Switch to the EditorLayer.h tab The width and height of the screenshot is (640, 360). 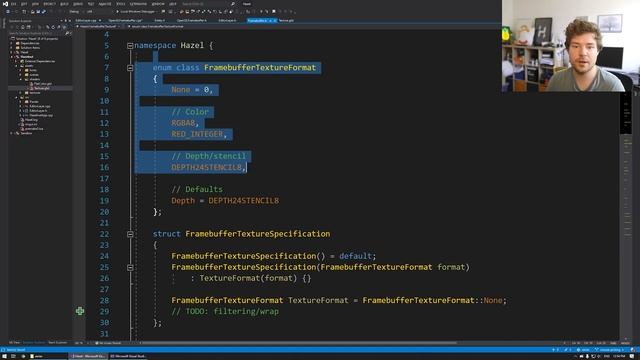[x=227, y=20]
